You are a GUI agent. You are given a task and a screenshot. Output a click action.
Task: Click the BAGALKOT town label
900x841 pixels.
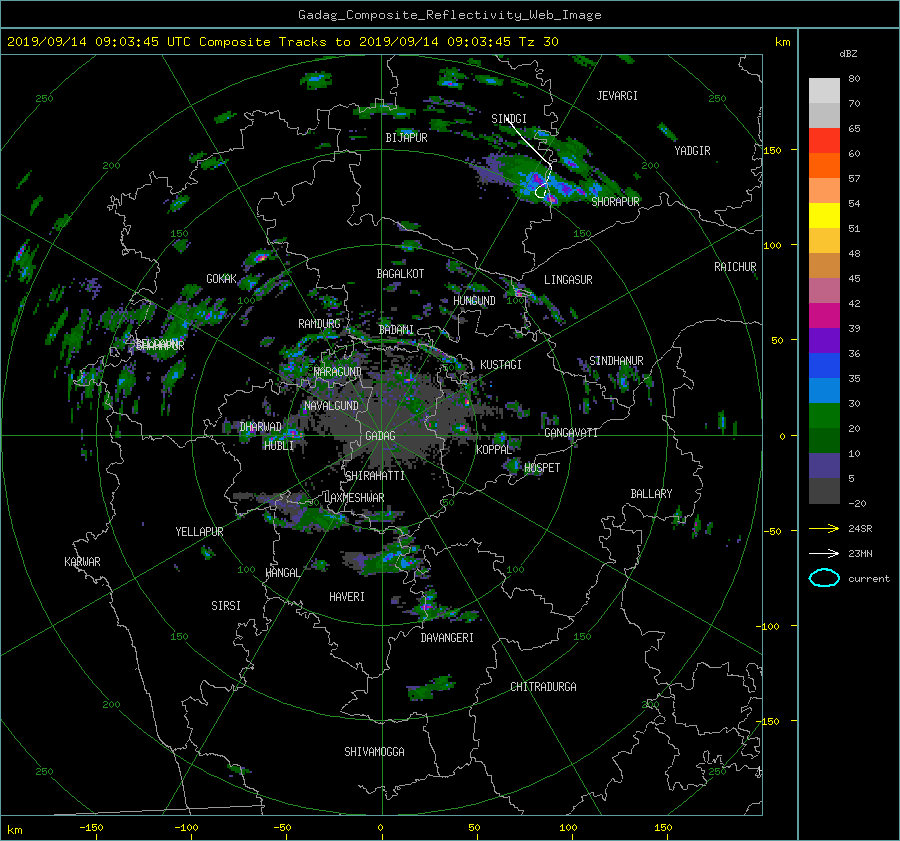pyautogui.click(x=400, y=274)
